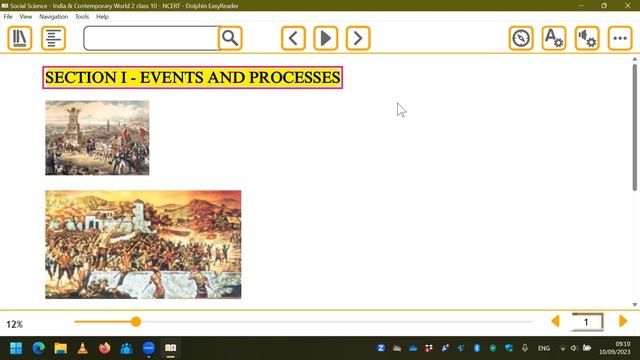Screen dimensions: 640x360
Task: Click the scrollbar down arrow
Action: pyautogui.click(x=635, y=304)
